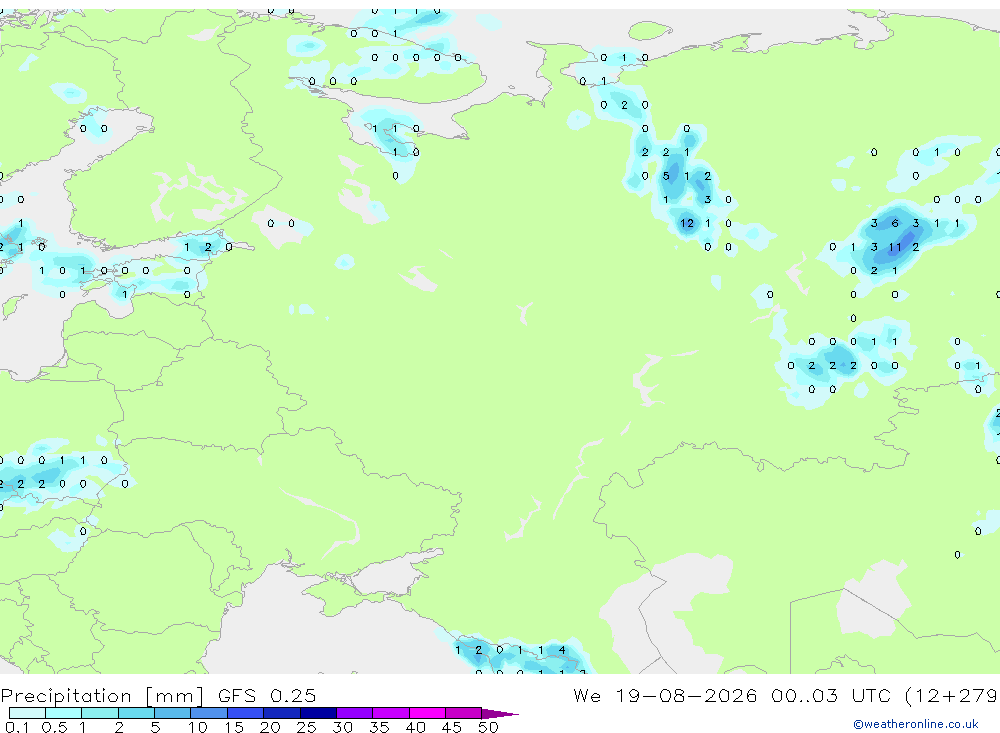The width and height of the screenshot is (1000, 733).
Task: Pick the 10–15 mm legend color swatch
Action: [x=209, y=713]
